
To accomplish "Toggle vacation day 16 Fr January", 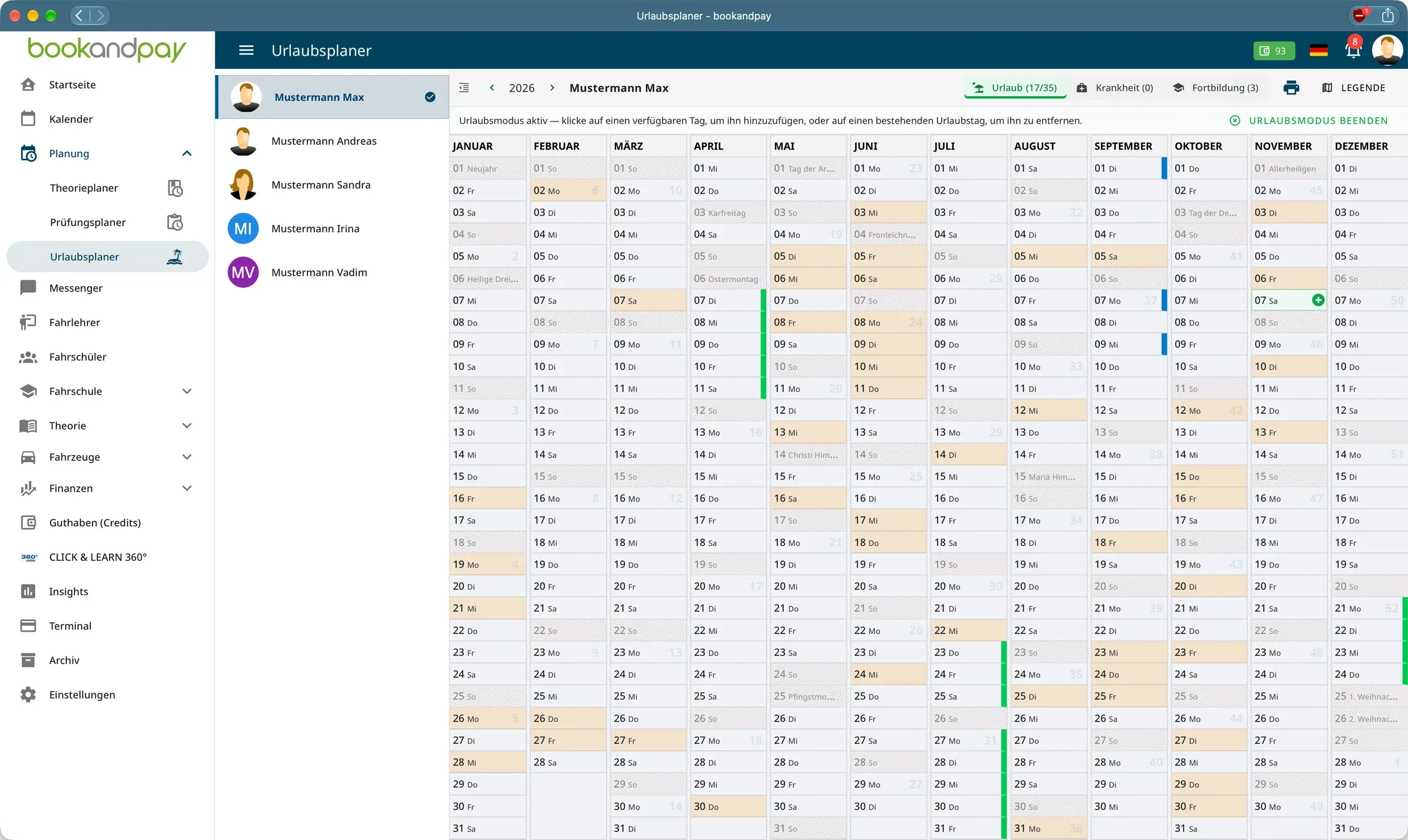I will click(x=488, y=499).
